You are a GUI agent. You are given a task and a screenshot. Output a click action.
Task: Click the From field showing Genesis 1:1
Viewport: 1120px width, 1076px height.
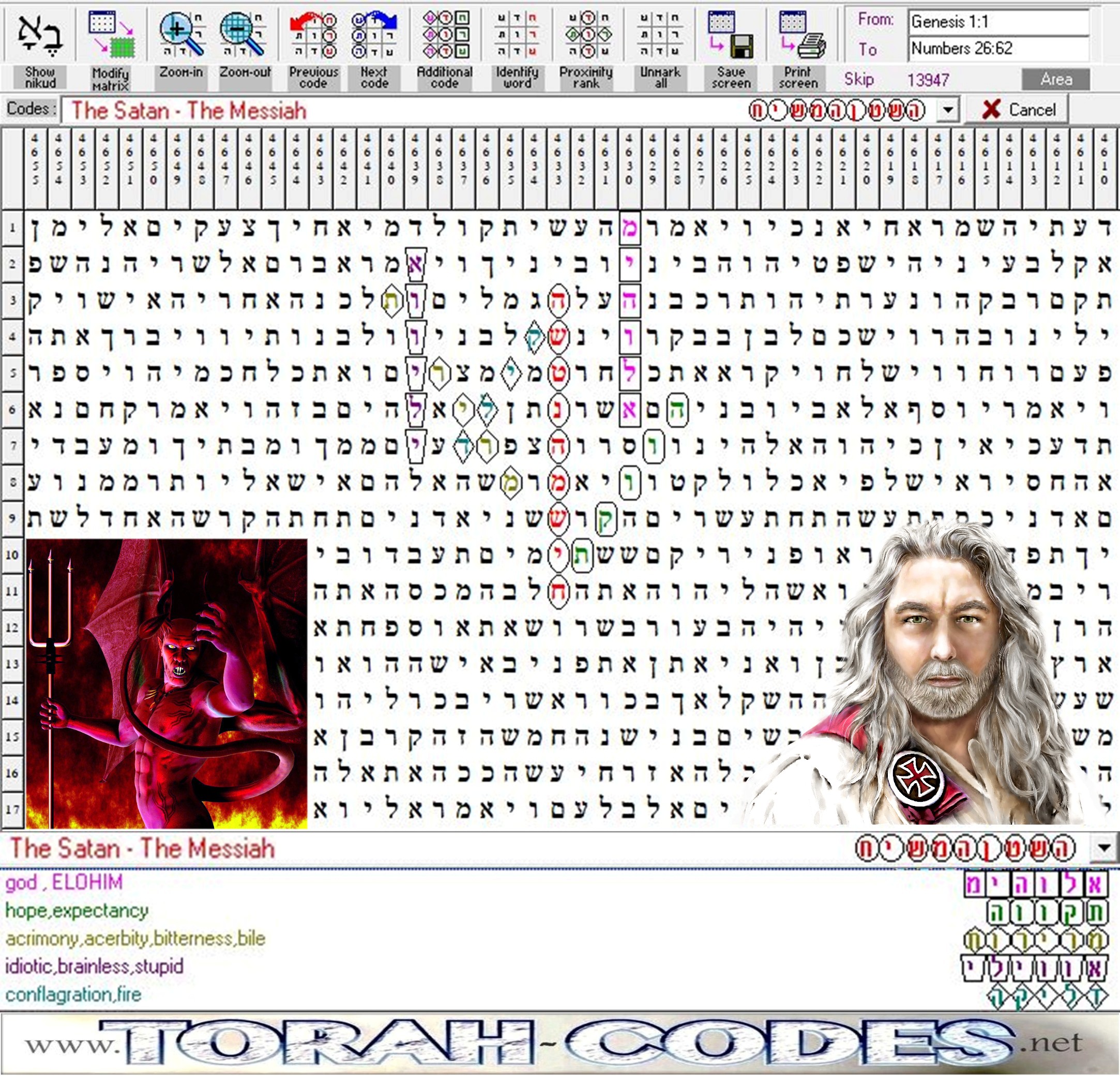pyautogui.click(x=998, y=22)
